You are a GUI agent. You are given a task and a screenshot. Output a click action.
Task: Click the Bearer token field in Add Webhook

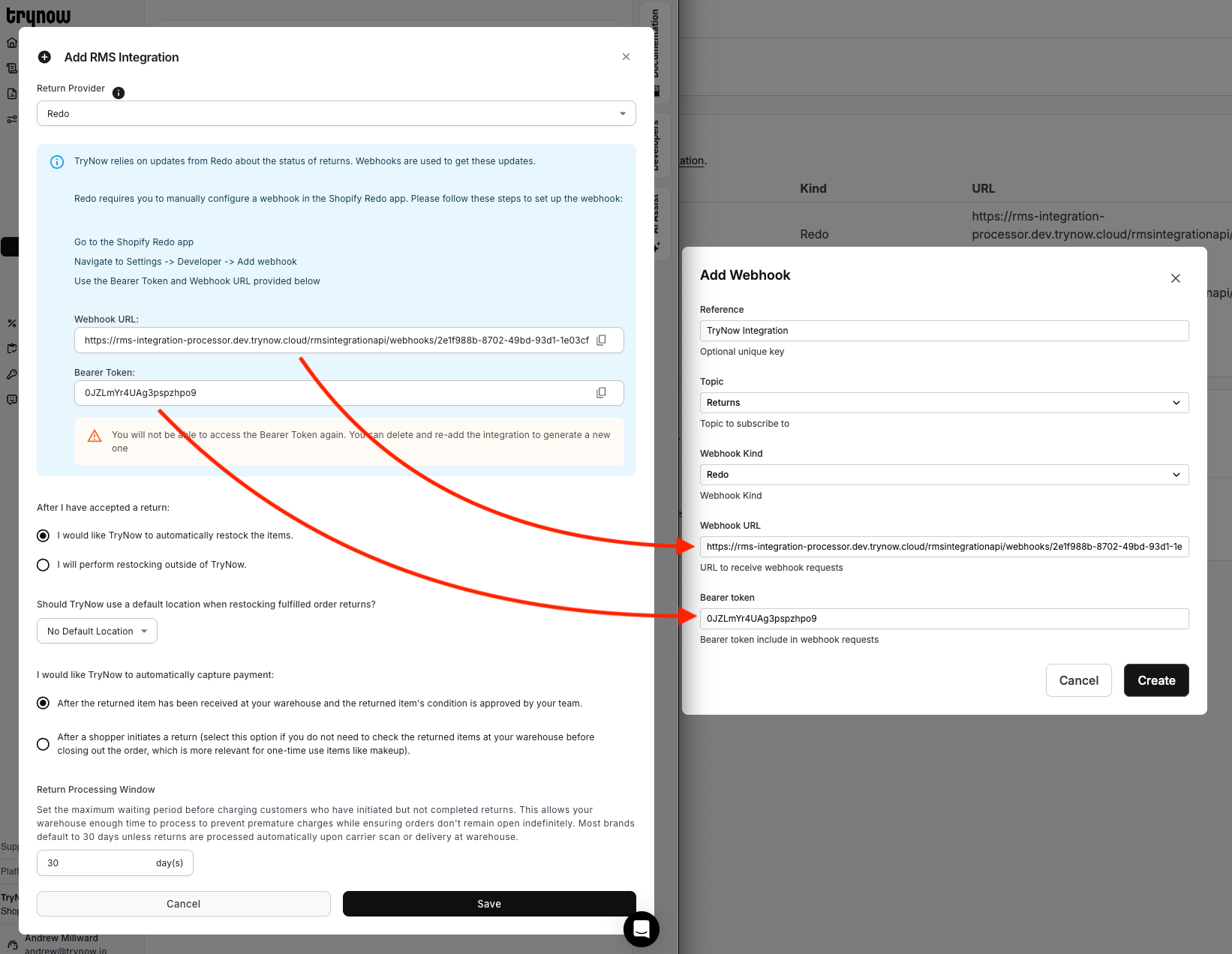click(x=944, y=619)
